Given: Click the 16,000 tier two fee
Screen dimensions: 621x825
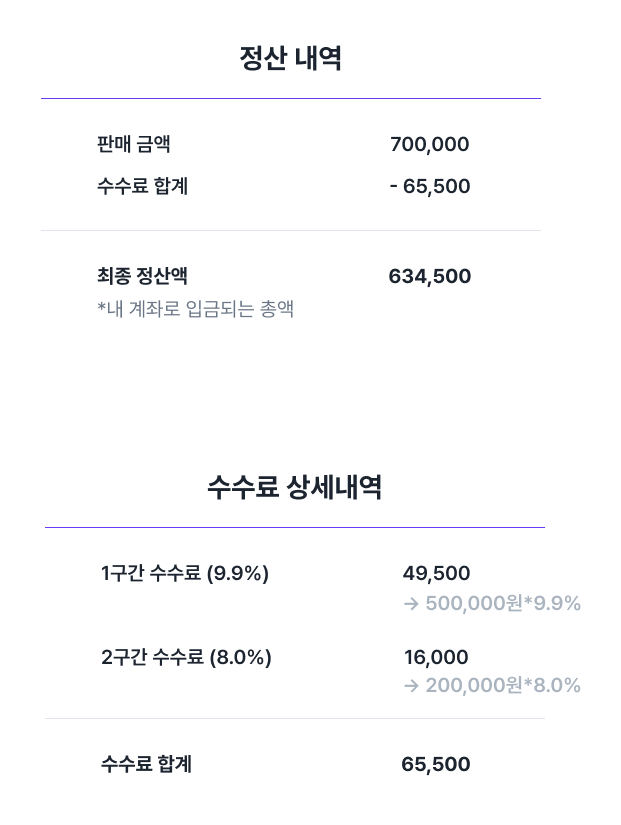Looking at the screenshot, I should (x=436, y=657).
